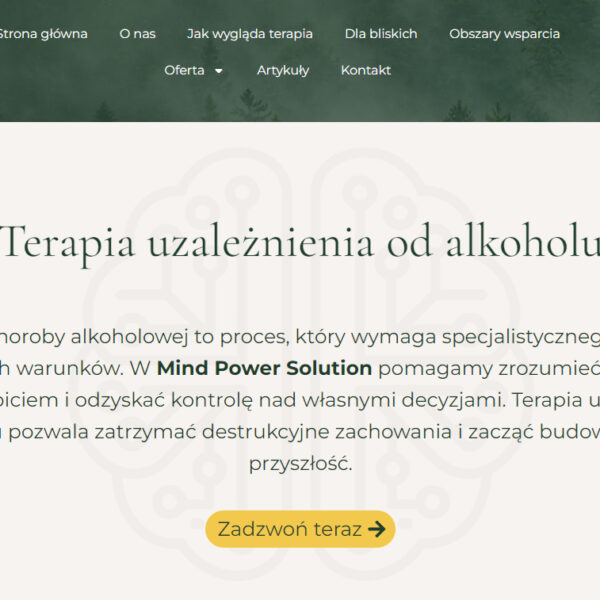Click the Oferta menu label
Image resolution: width=600 pixels, height=600 pixels.
tap(184, 70)
